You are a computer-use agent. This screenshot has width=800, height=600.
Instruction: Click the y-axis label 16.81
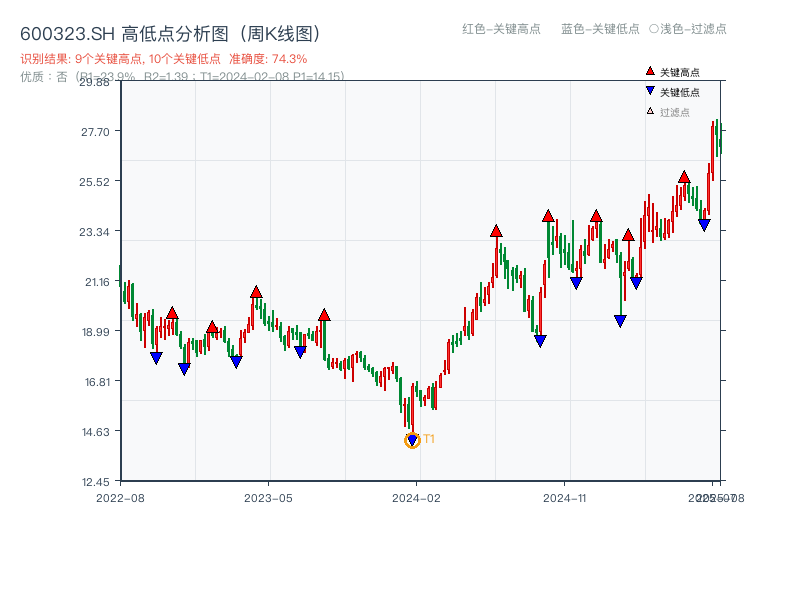click(x=97, y=382)
